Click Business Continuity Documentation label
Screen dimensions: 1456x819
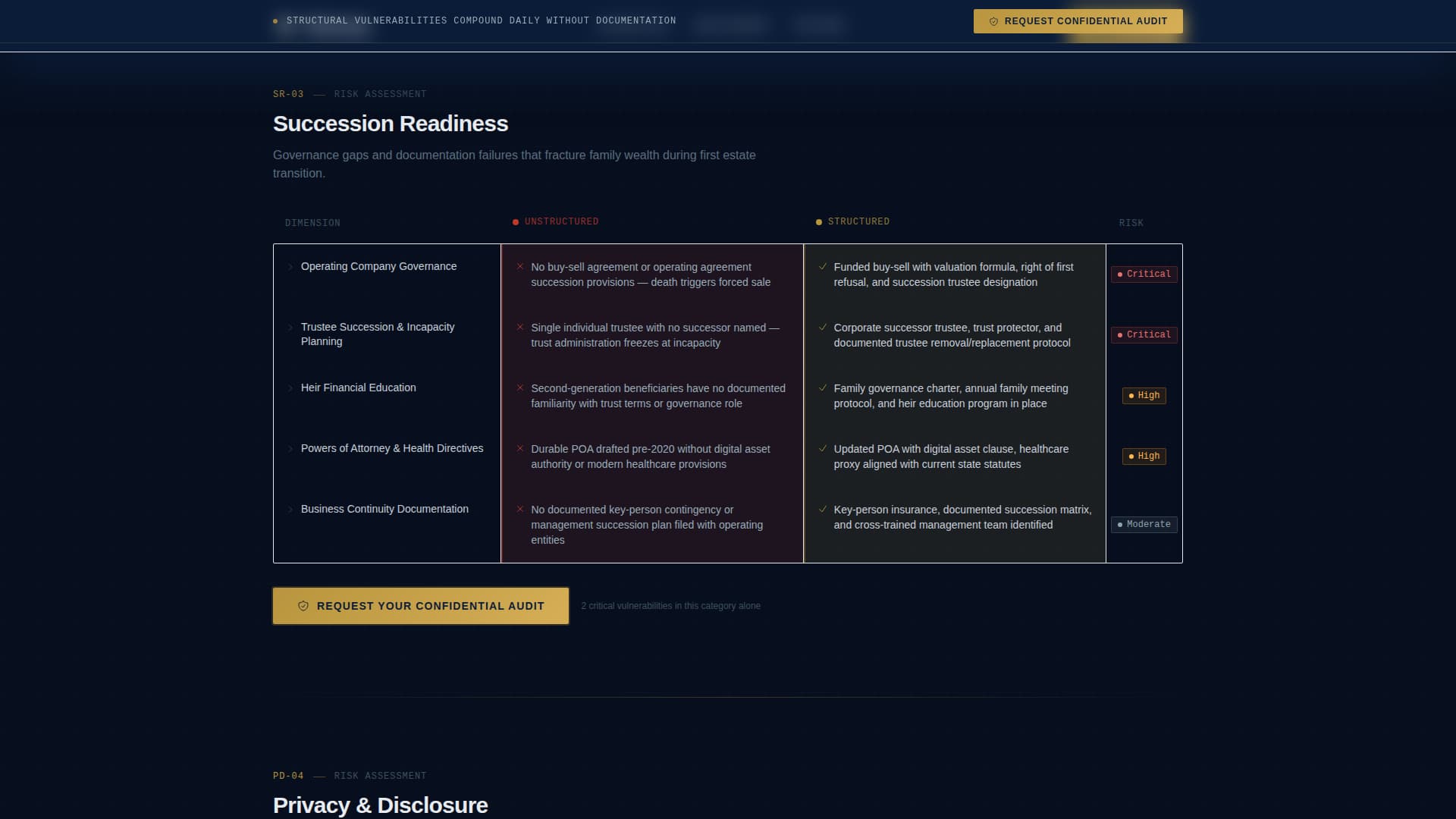384,509
